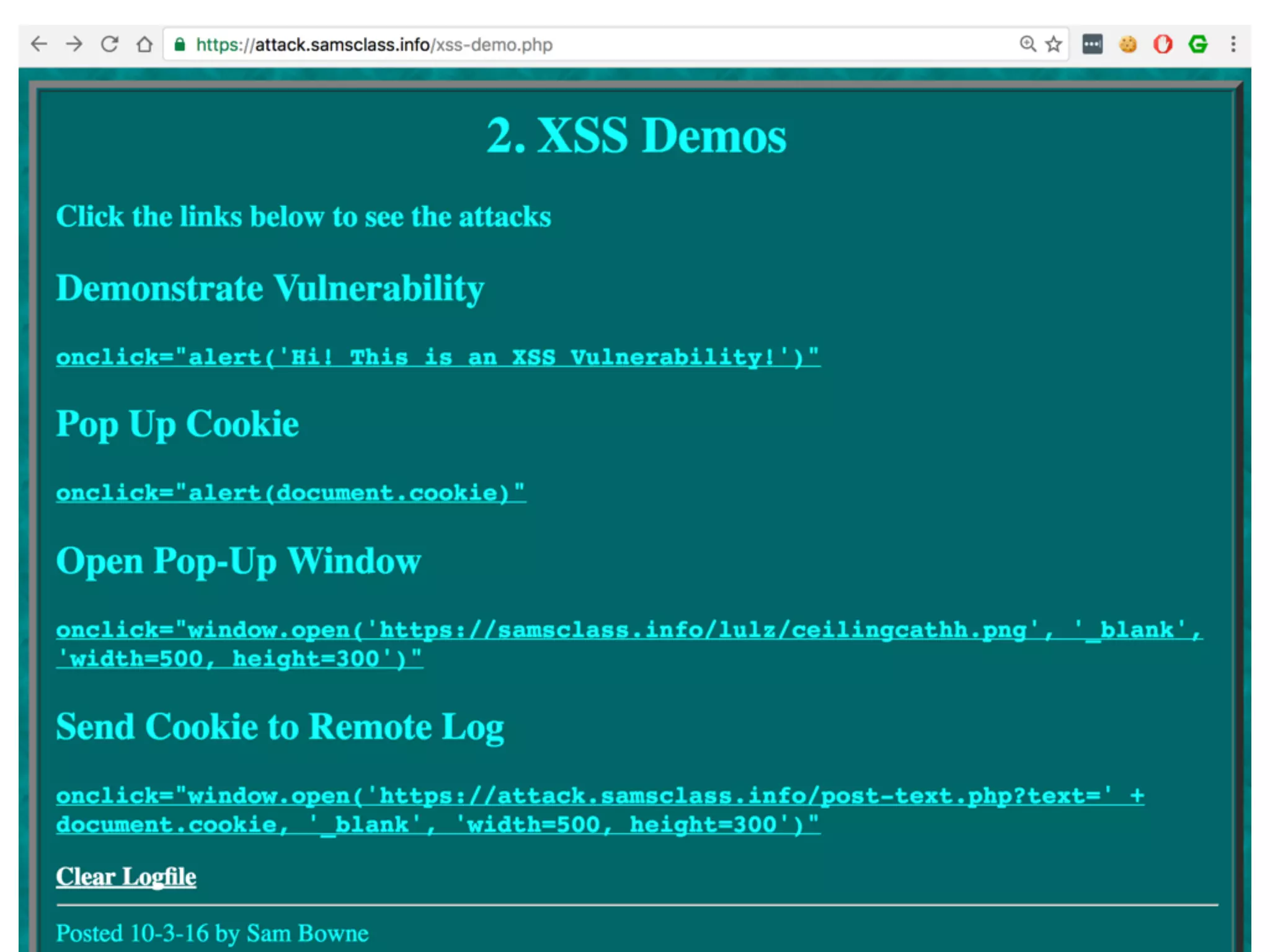Open the green G extension icon

coord(1198,44)
